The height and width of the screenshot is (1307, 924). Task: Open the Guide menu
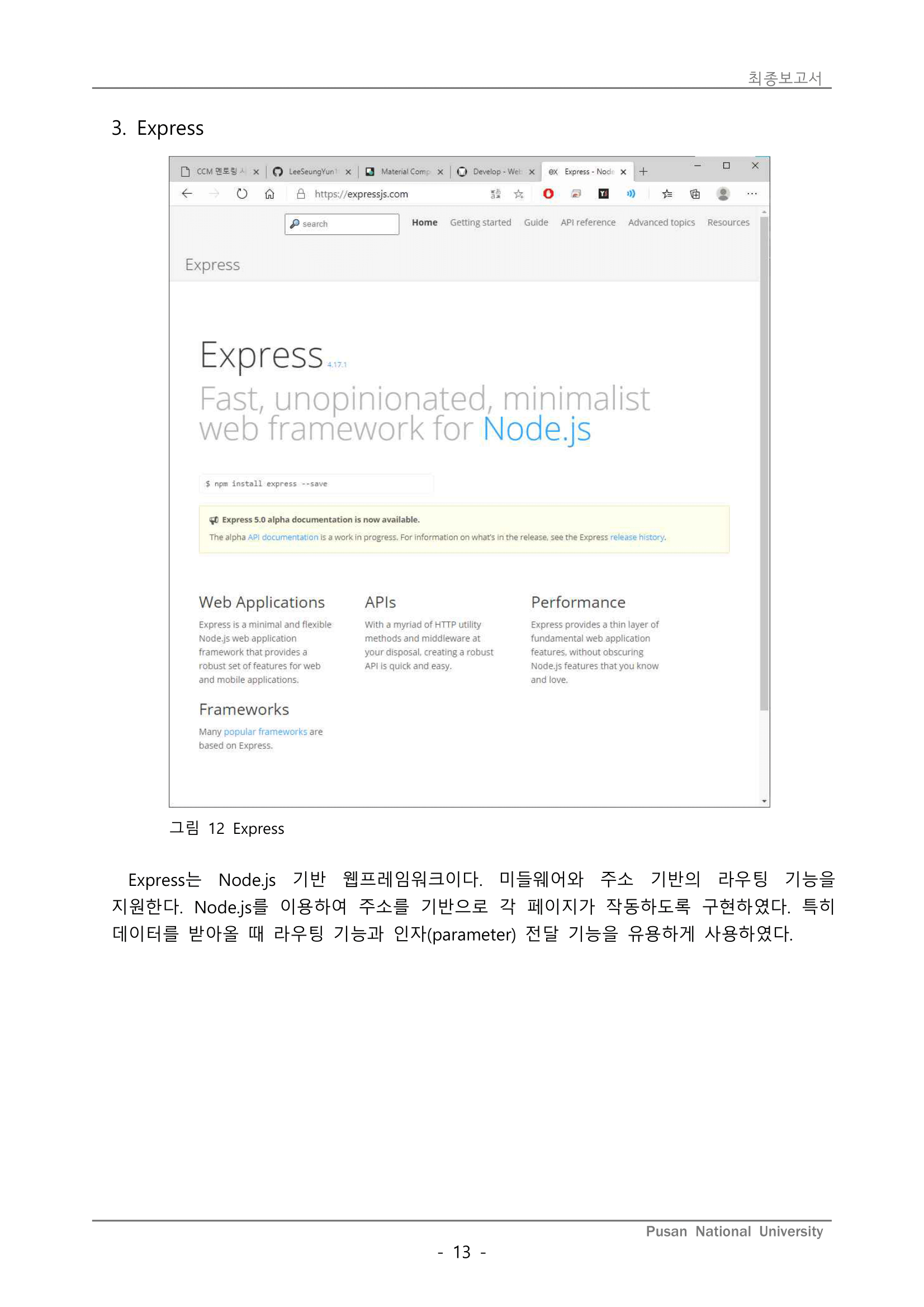point(536,223)
